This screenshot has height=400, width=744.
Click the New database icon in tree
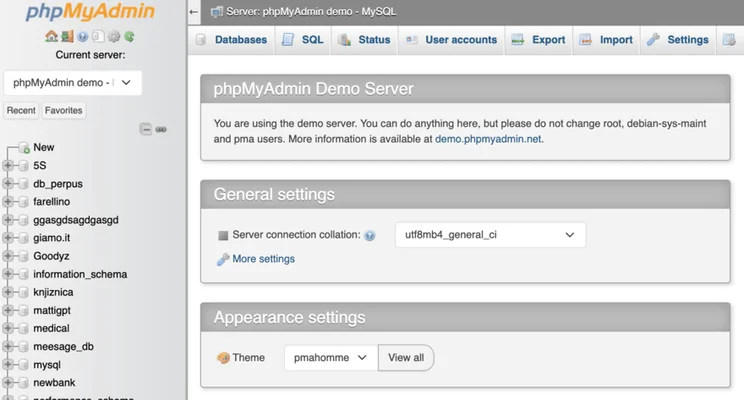coord(24,148)
